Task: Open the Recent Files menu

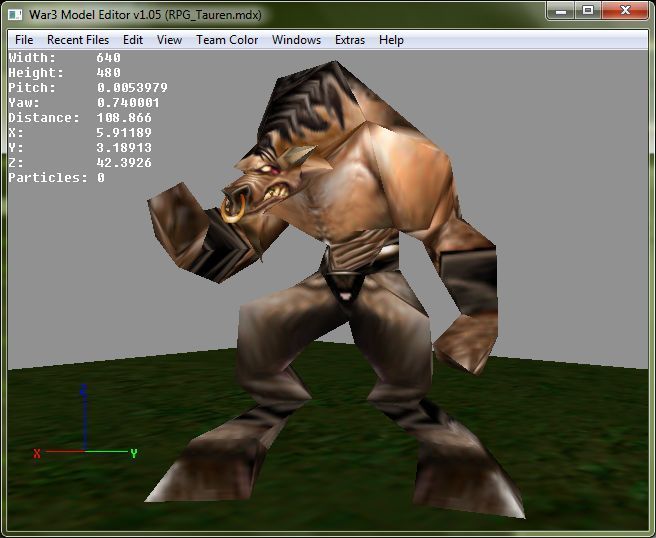Action: pos(78,40)
